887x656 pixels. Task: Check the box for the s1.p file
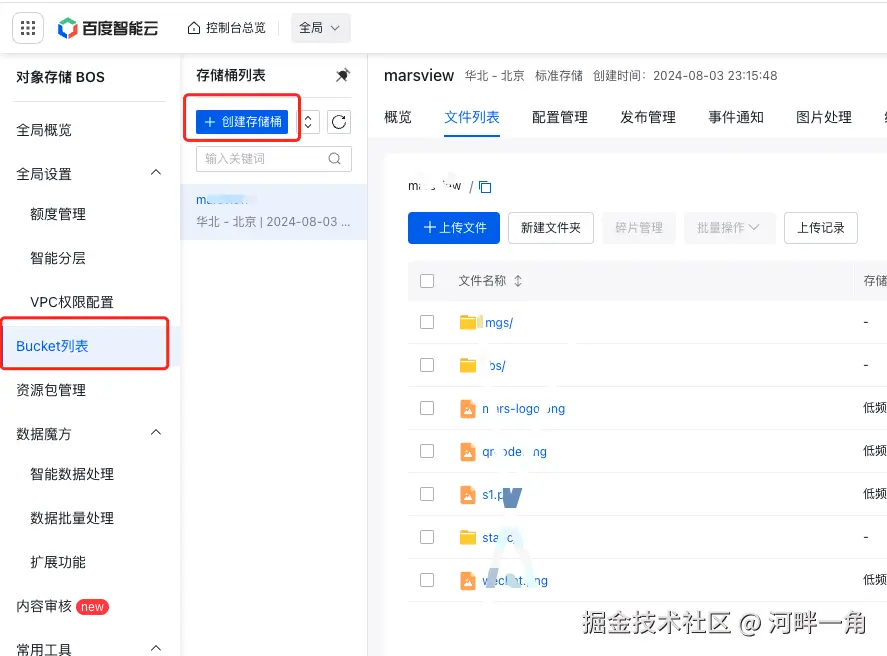427,494
